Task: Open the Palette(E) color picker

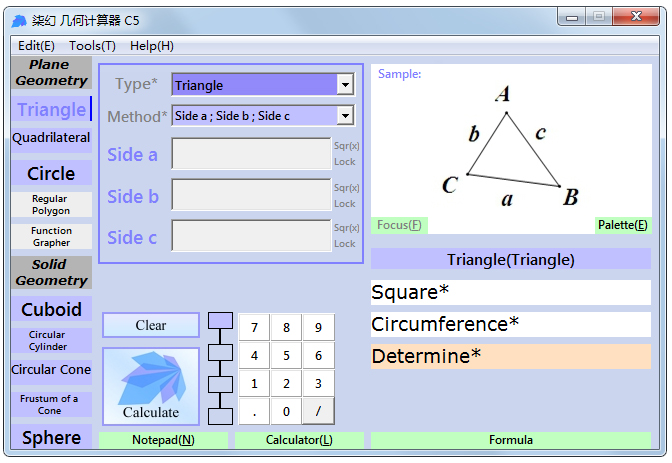Action: click(x=622, y=225)
